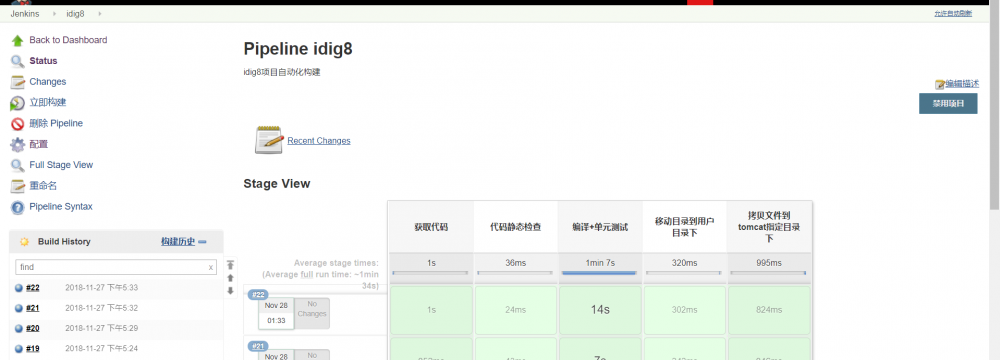Click the gear icon beside 配置

point(17,145)
